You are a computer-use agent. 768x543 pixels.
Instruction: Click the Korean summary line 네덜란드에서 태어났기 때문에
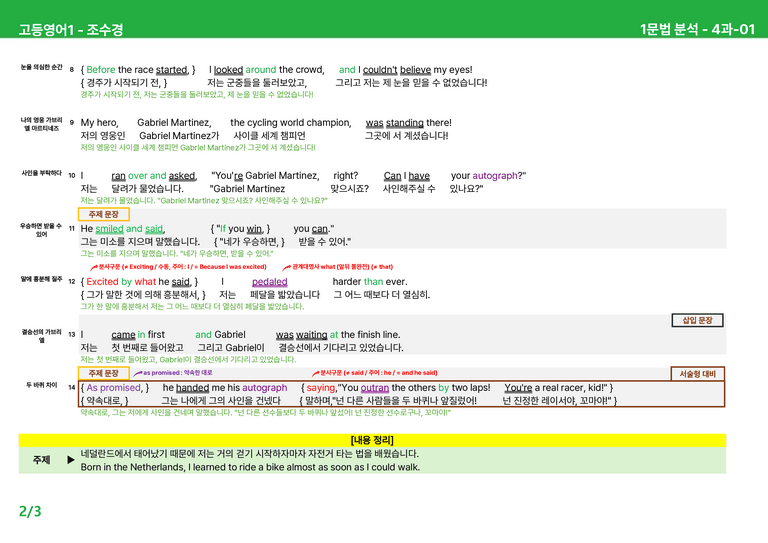pyautogui.click(x=250, y=453)
